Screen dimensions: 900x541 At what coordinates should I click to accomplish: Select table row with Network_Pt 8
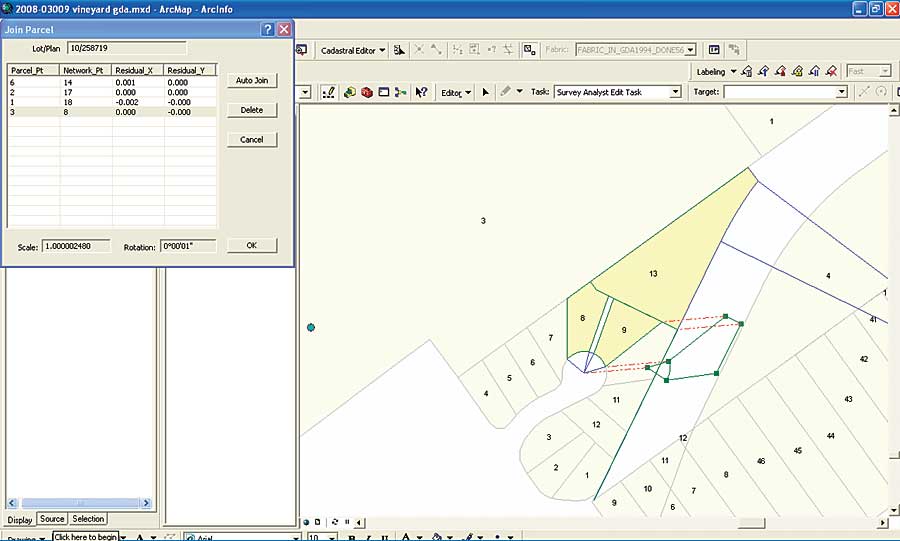coord(112,112)
